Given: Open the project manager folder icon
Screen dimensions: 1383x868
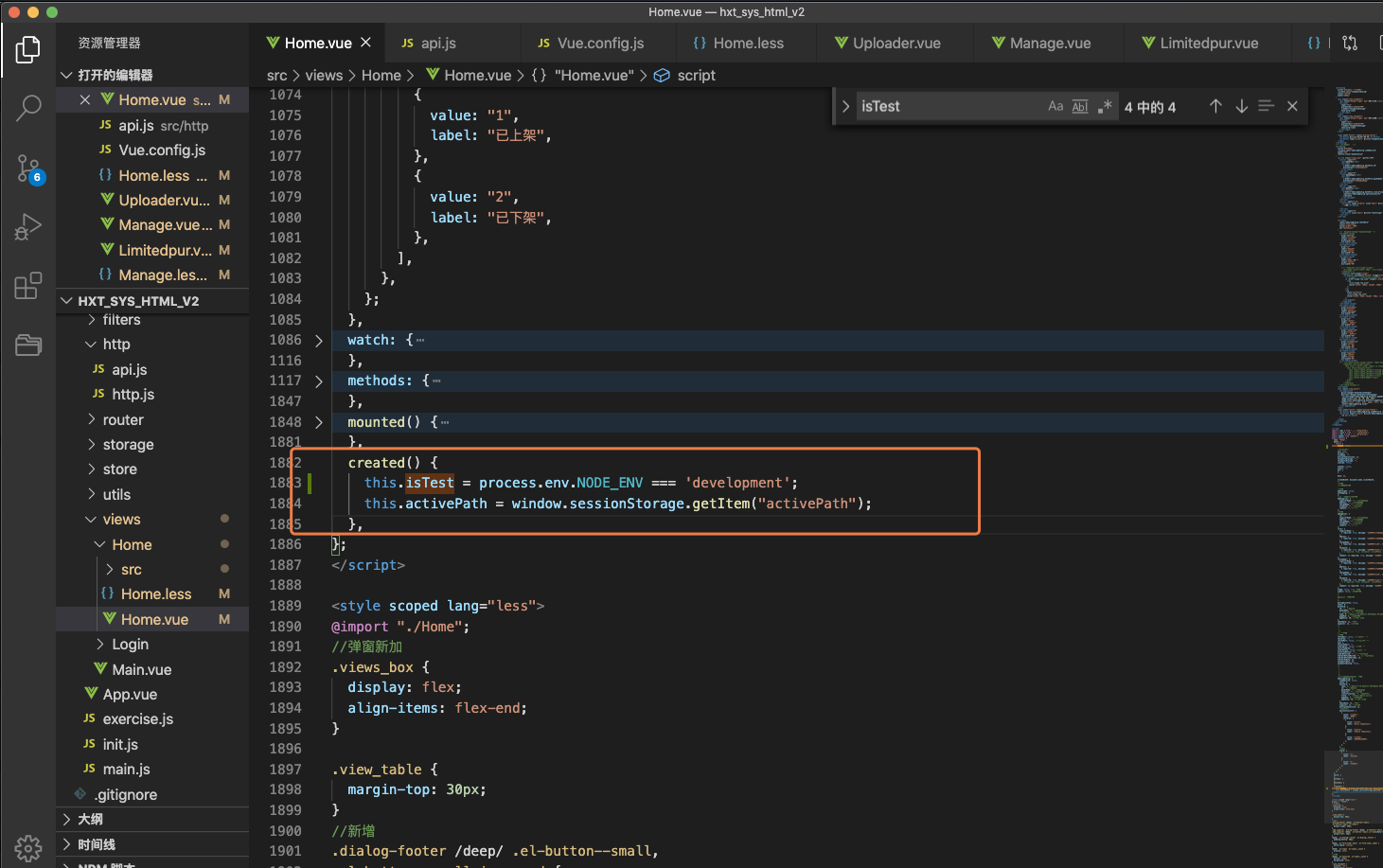Looking at the screenshot, I should pyautogui.click(x=28, y=345).
